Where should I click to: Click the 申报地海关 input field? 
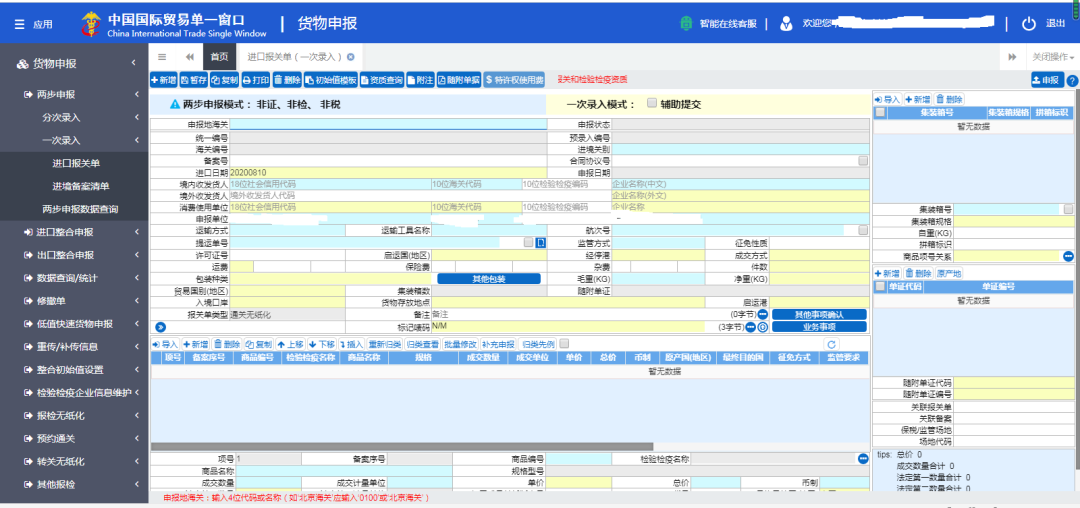coord(388,125)
